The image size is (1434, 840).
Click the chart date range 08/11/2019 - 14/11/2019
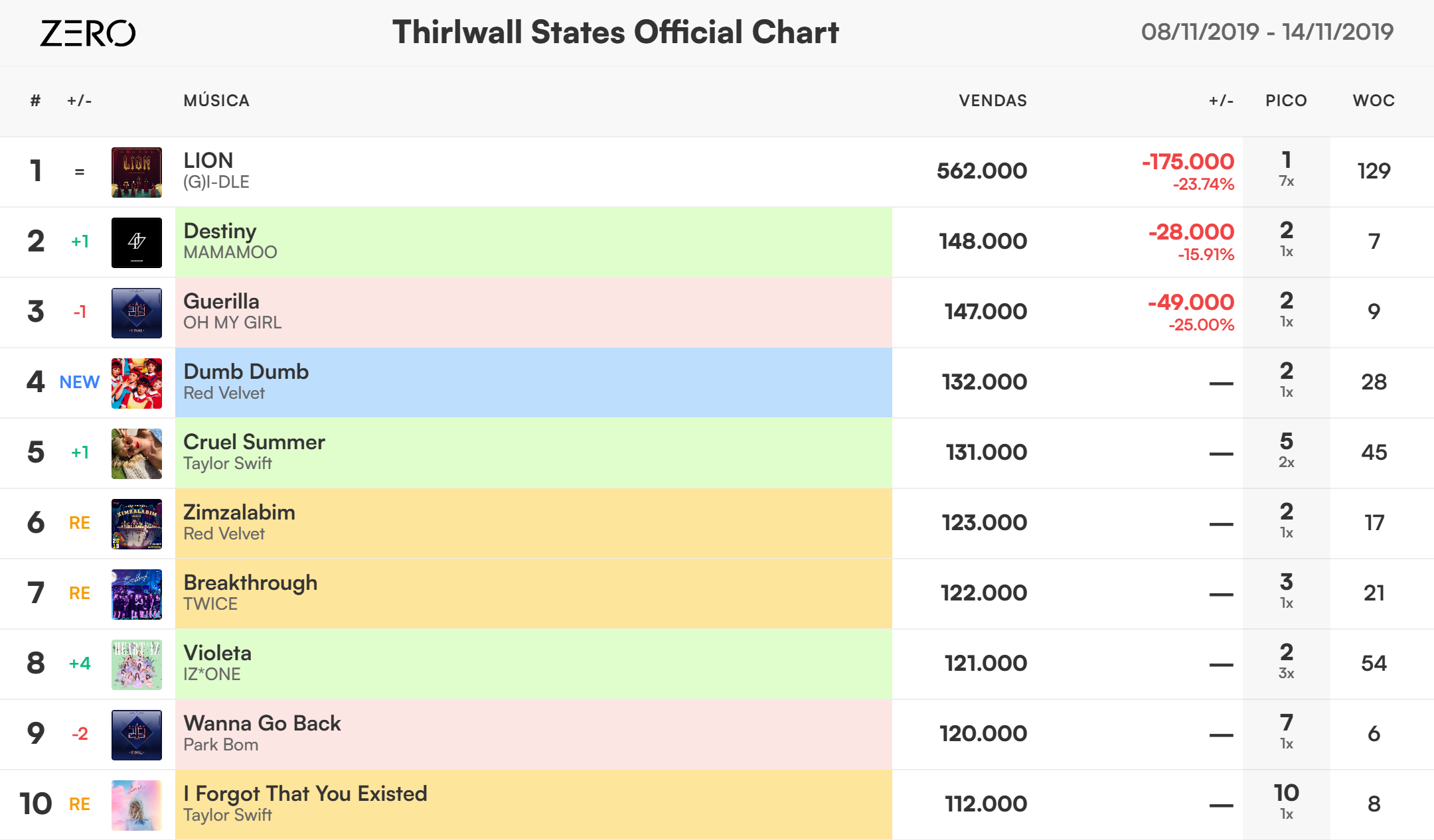point(1267,32)
